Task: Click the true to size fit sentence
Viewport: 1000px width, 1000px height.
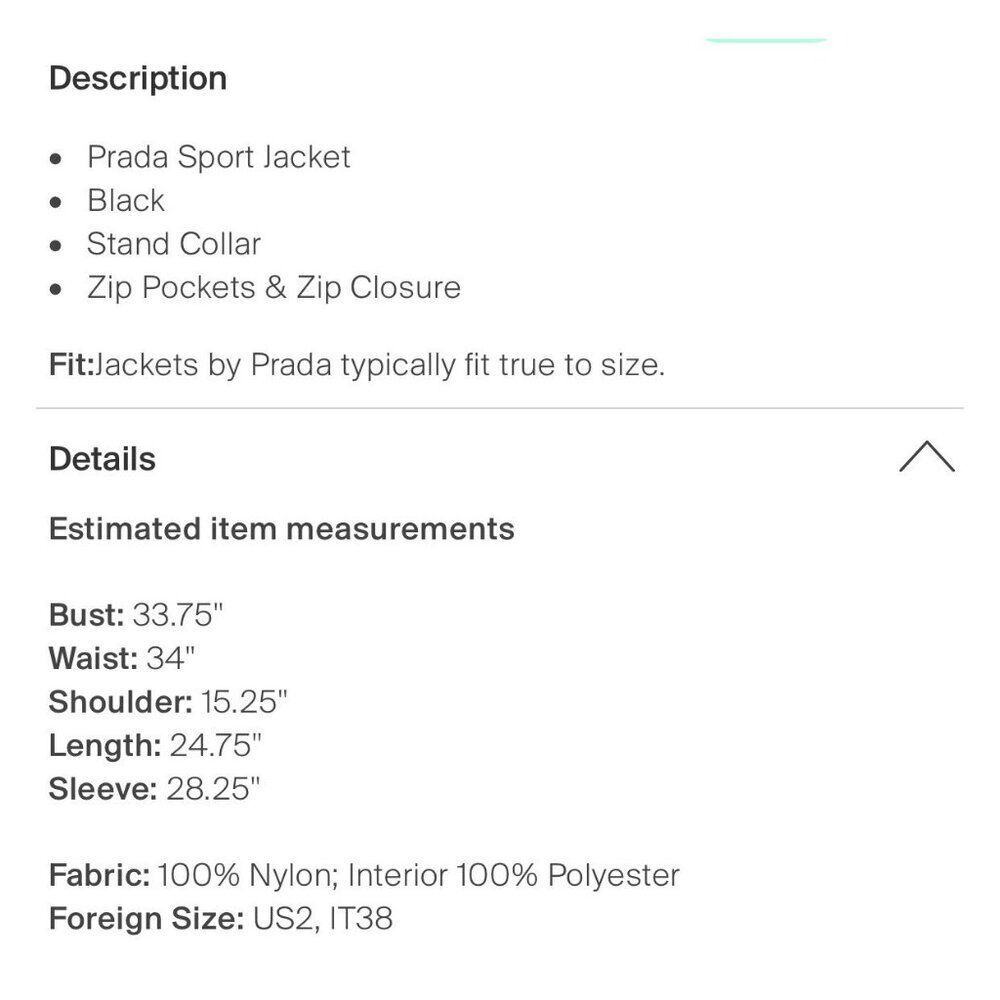Action: click(x=380, y=365)
